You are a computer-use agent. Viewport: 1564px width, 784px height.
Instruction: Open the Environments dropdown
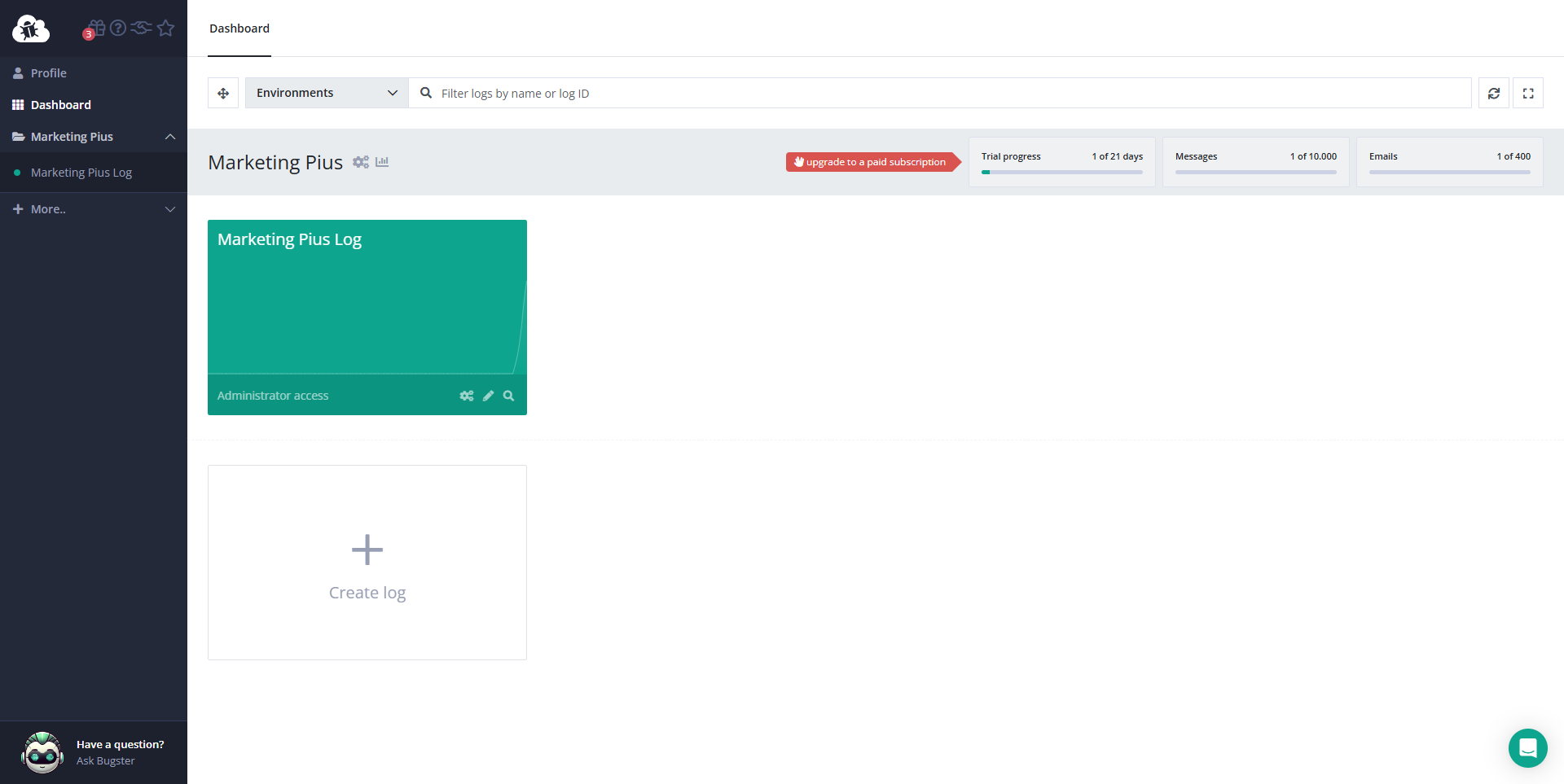pyautogui.click(x=326, y=94)
